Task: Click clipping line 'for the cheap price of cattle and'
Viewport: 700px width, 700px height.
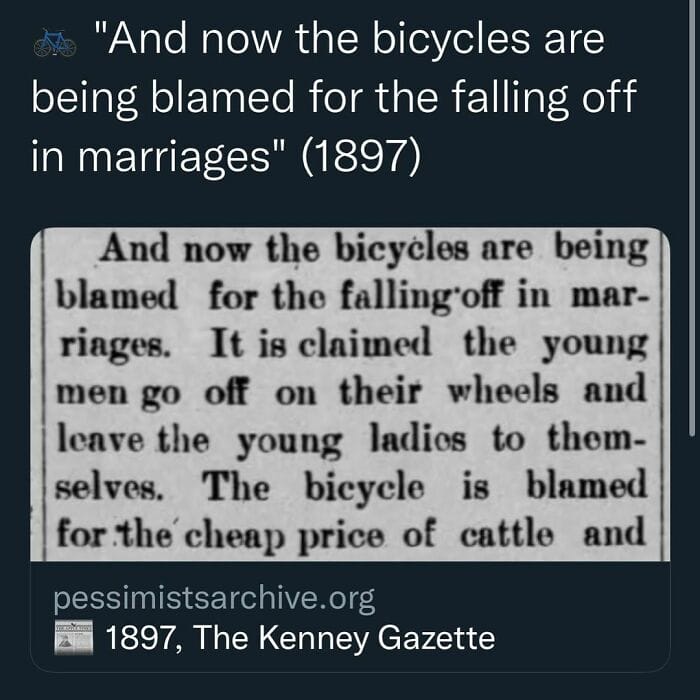Action: pyautogui.click(x=351, y=534)
